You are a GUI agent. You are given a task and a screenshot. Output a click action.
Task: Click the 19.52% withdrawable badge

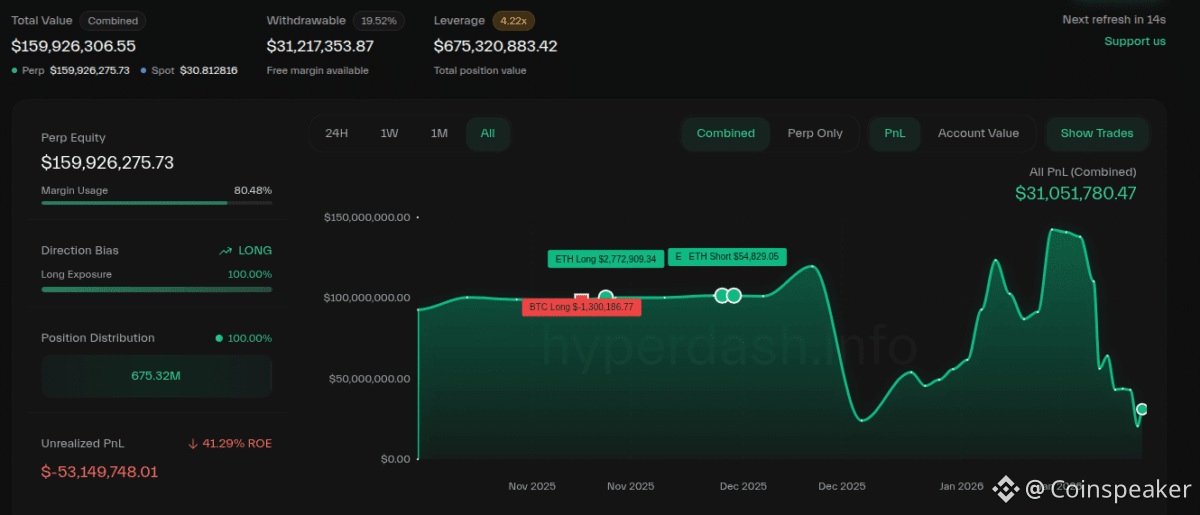click(x=379, y=21)
